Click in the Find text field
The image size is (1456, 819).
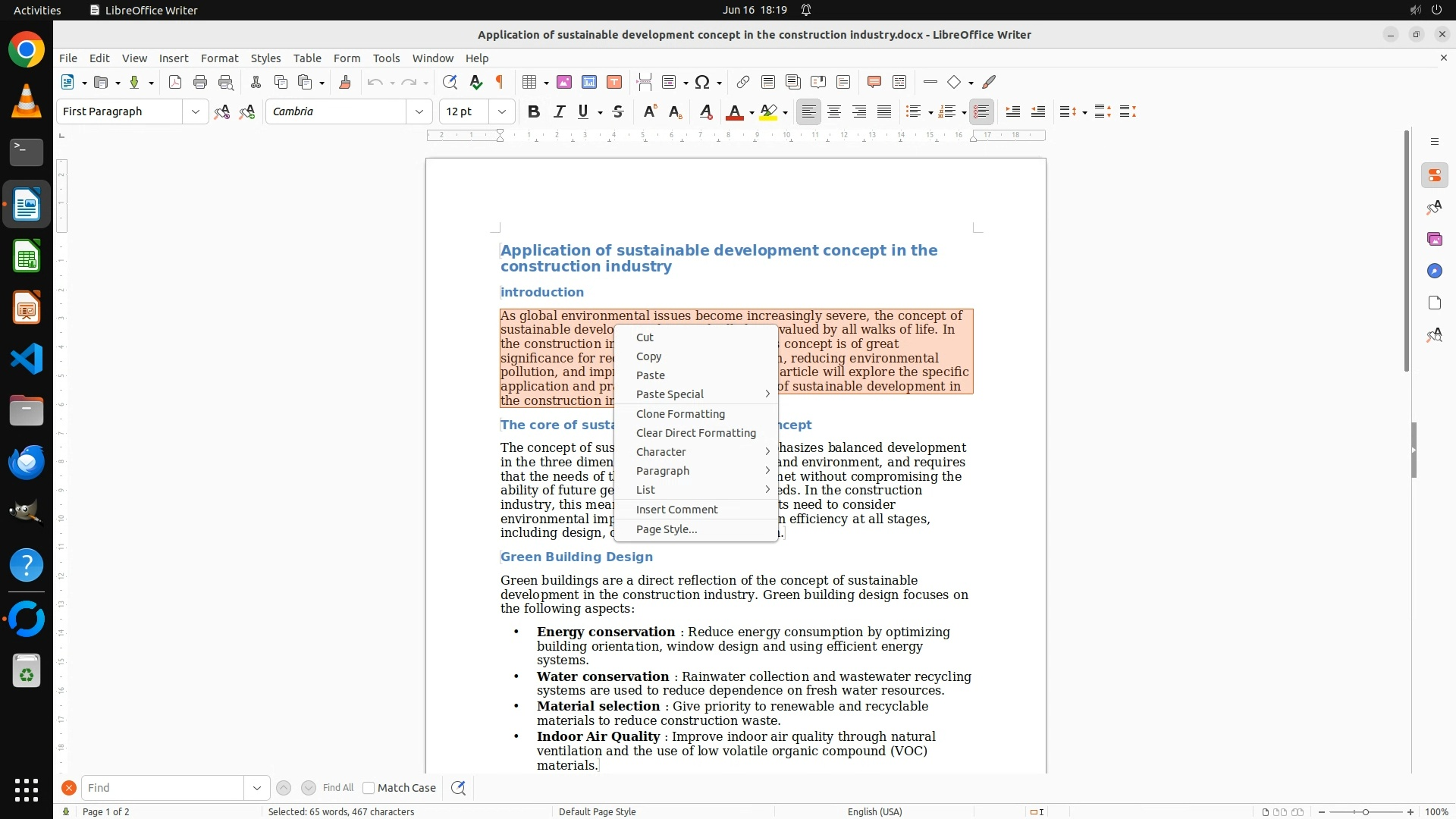[x=163, y=788]
